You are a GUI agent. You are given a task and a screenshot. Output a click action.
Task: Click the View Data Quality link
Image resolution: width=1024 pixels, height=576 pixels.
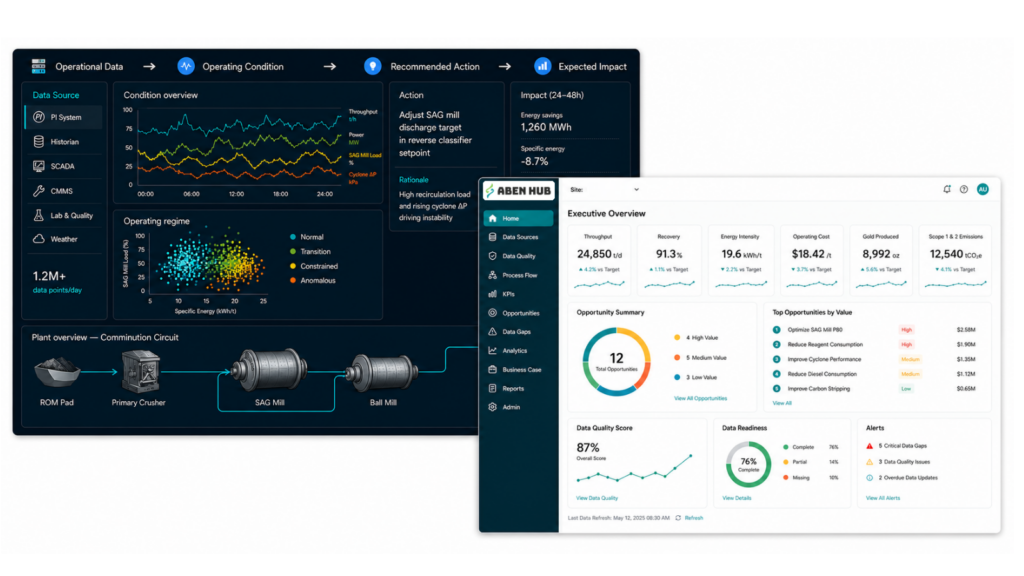[x=597, y=498]
